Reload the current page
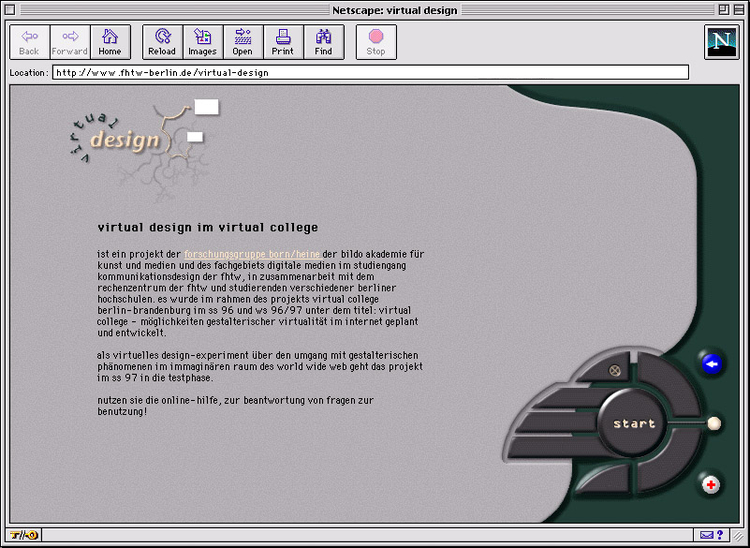 pyautogui.click(x=162, y=42)
